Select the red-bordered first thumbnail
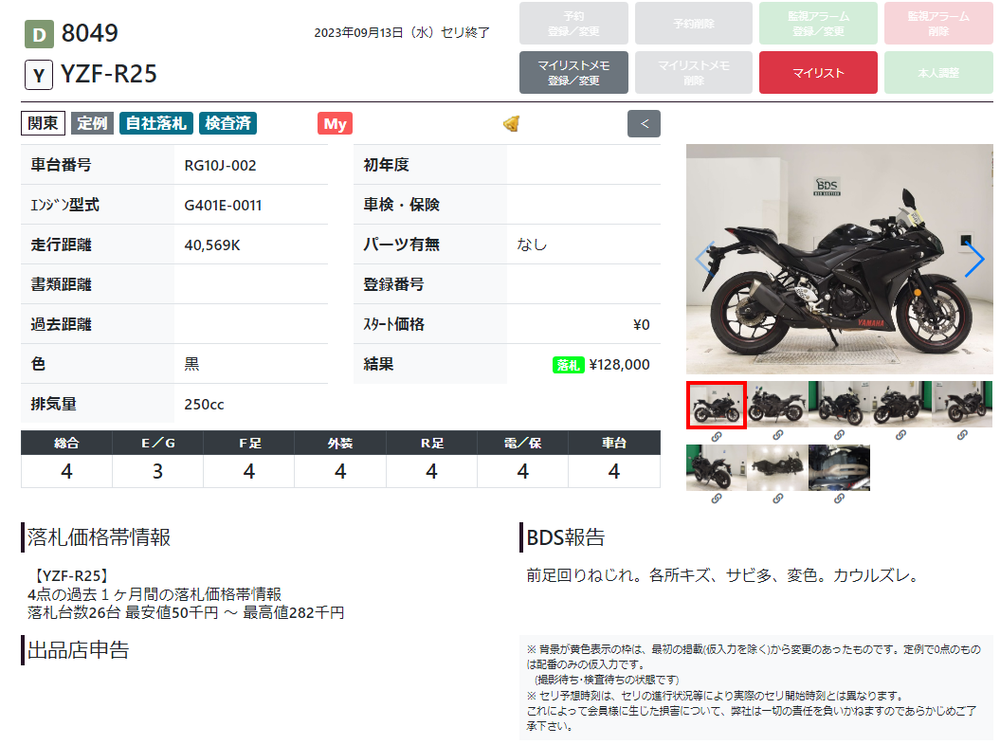1000x744 pixels. point(716,405)
